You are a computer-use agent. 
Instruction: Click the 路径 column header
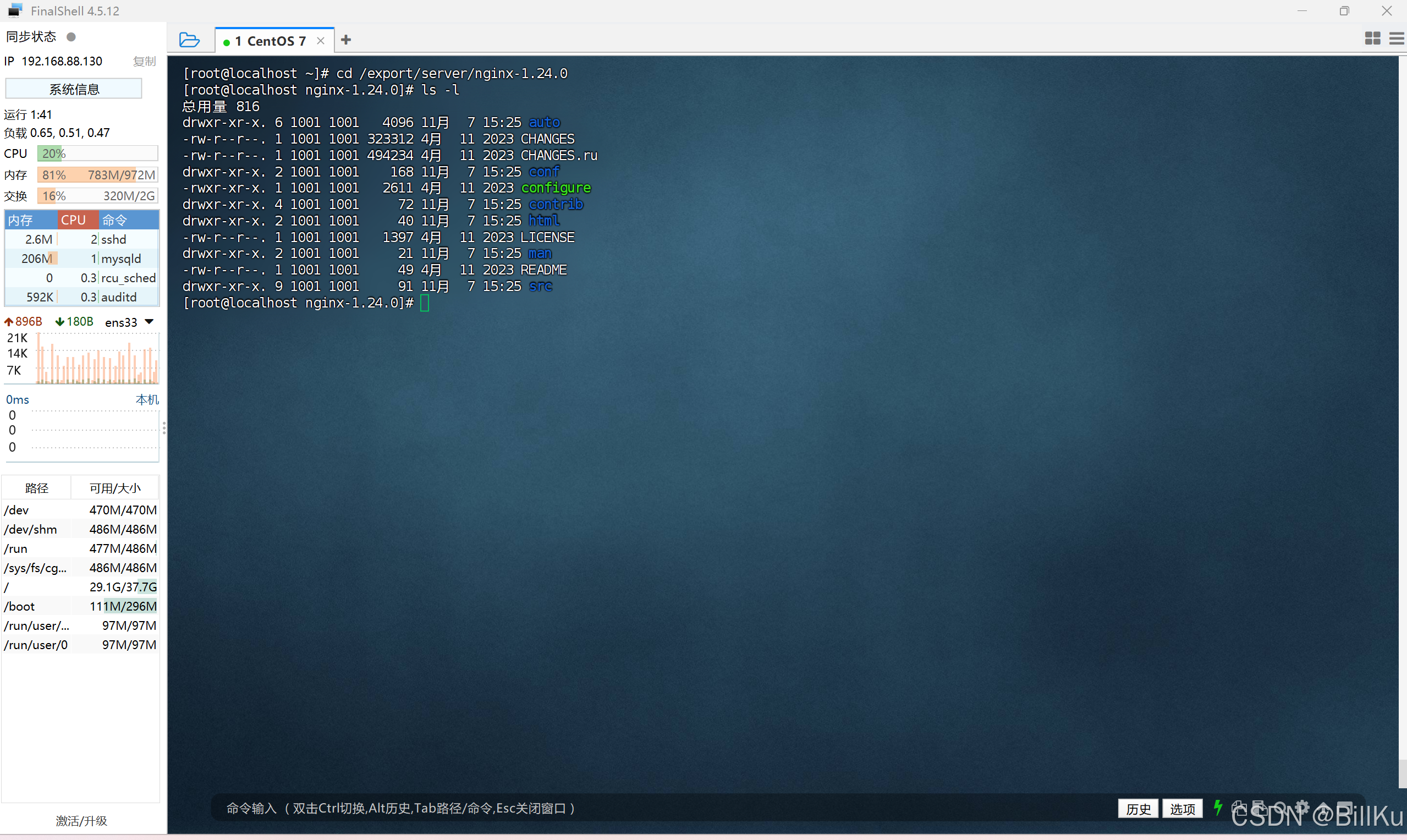tap(37, 488)
